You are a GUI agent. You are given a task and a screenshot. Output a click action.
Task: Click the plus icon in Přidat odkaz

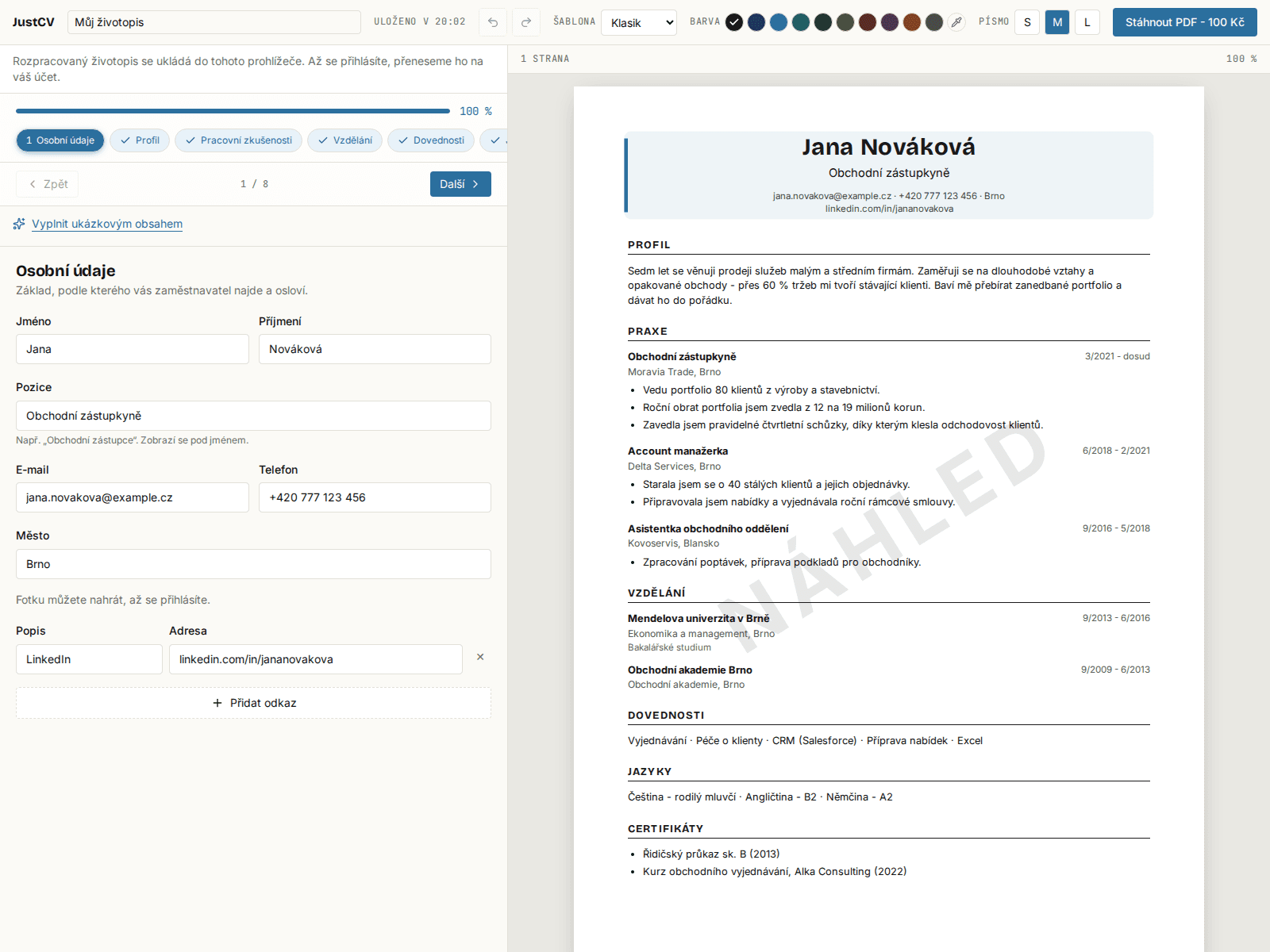click(x=217, y=703)
